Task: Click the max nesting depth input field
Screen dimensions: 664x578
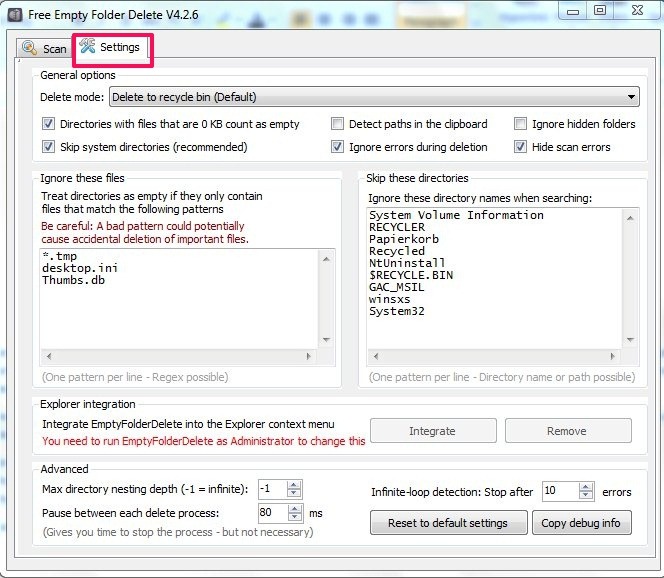Action: pos(272,489)
